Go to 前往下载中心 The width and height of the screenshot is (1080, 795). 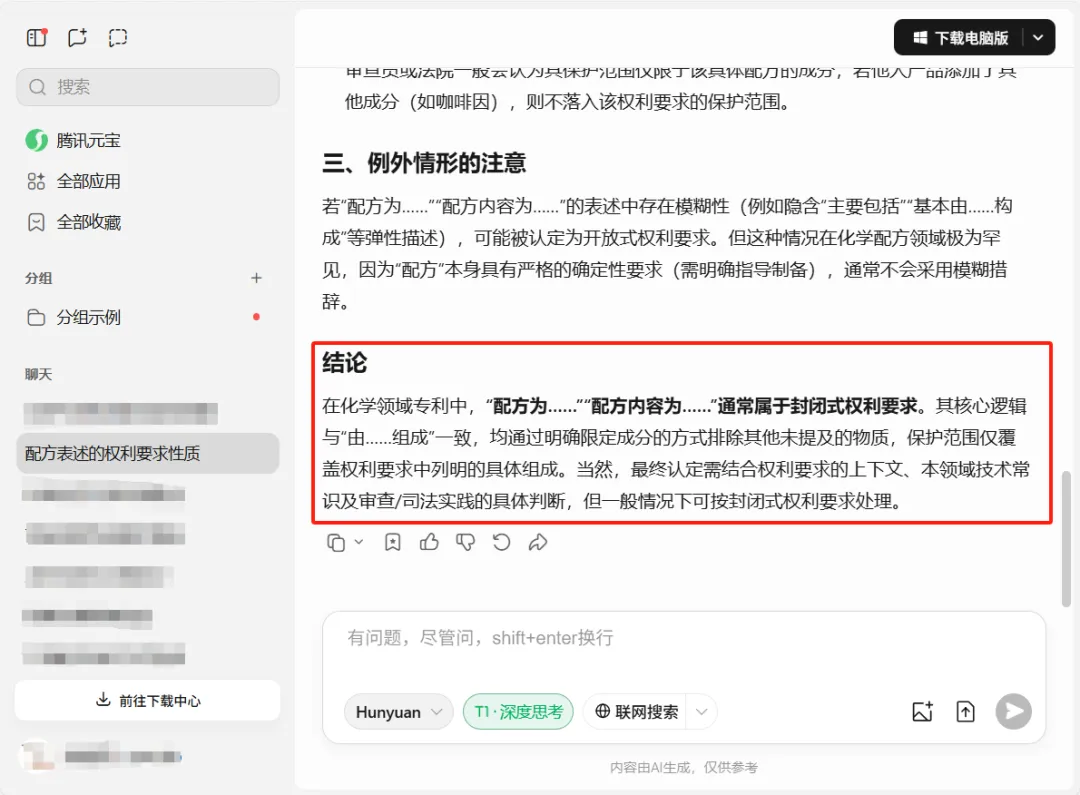point(147,700)
